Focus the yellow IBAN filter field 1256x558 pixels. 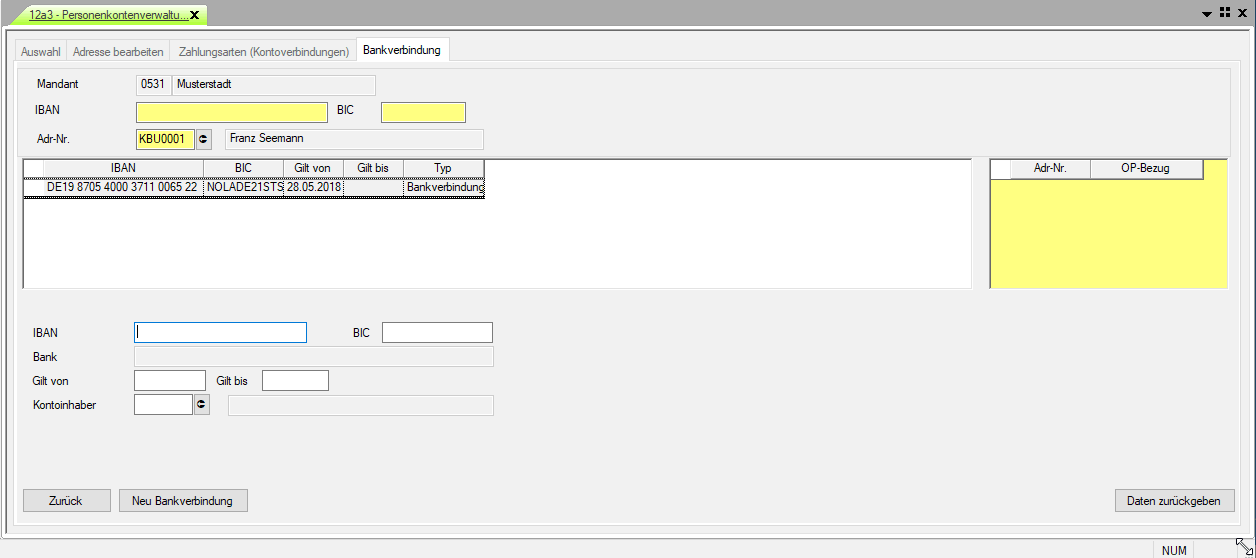point(232,112)
